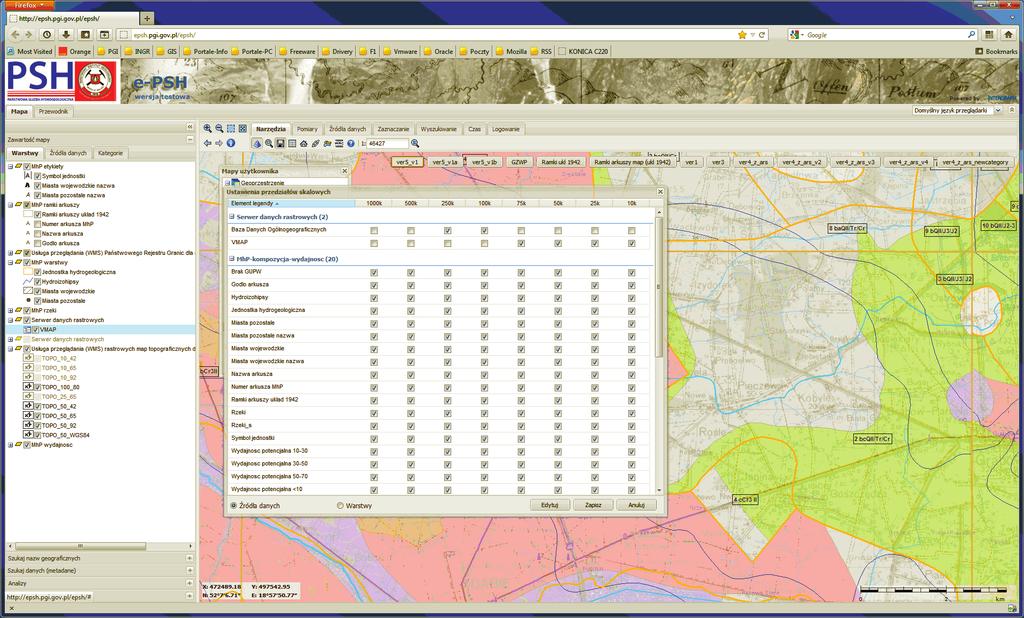Click the ver5_v1a map button
Viewport: 1024px width, 618px height.
click(445, 162)
